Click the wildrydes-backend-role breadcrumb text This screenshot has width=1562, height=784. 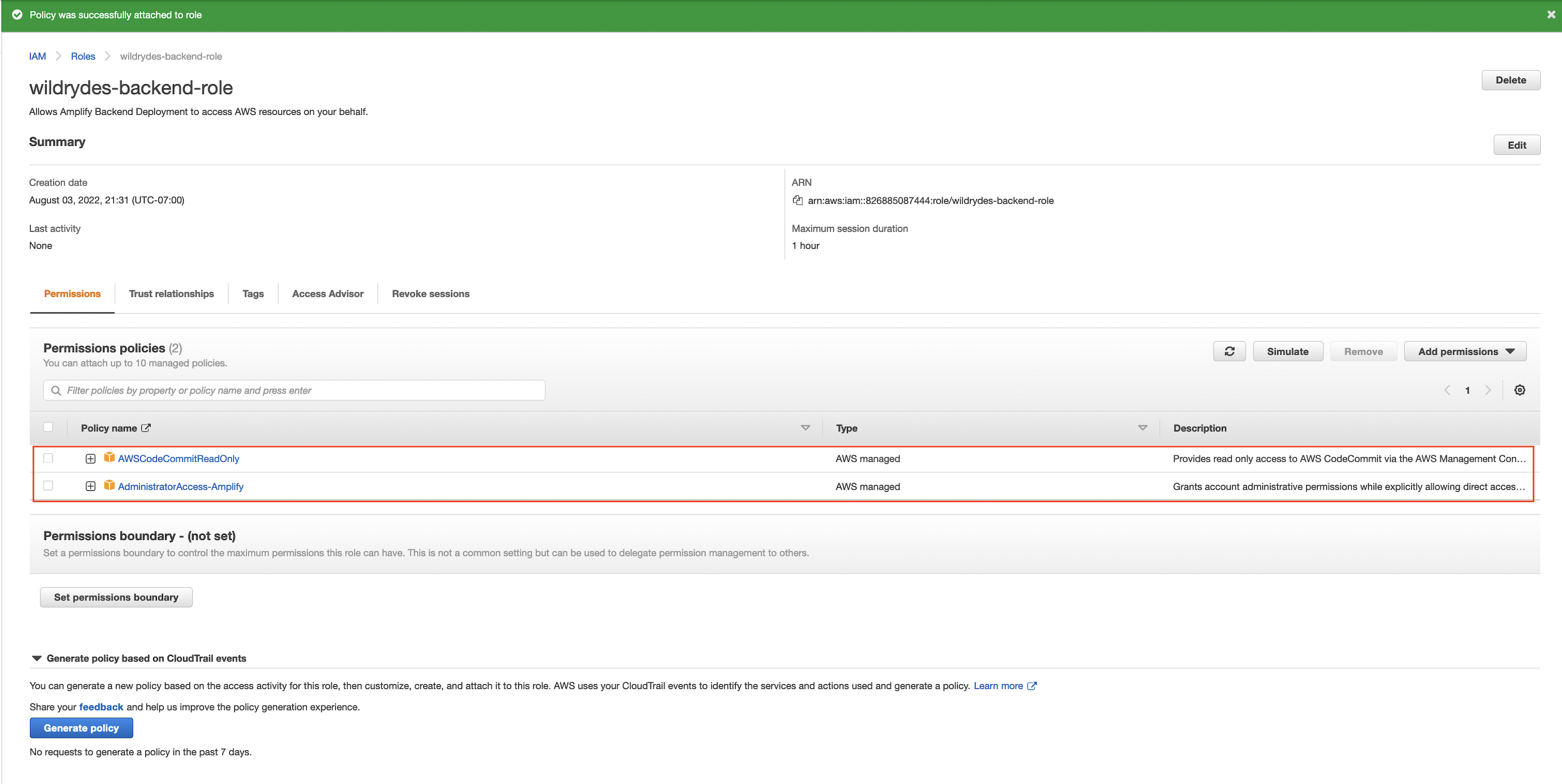click(171, 57)
